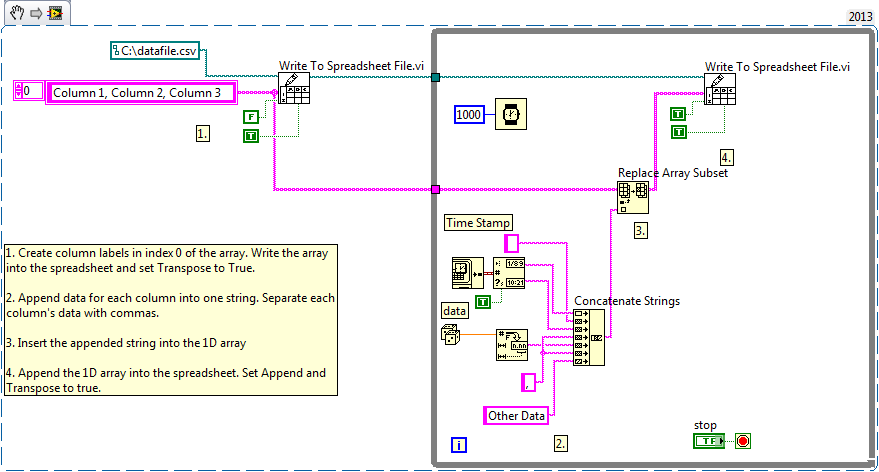
Task: Select the left Write To Spreadsheet File icon
Action: 296,93
